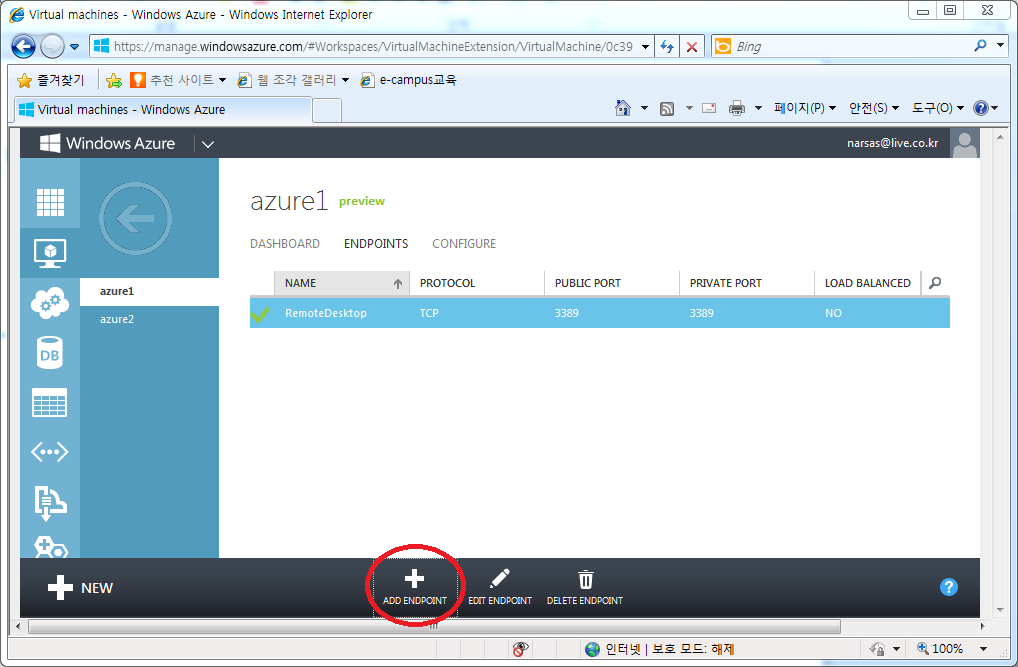Viewport: 1018px width, 667px height.
Task: Expand Windows Azure header chevron menu
Action: 208,144
